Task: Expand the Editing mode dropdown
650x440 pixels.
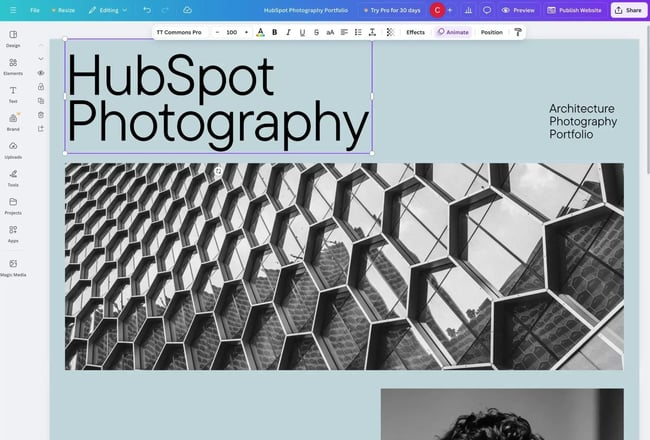Action: tap(108, 10)
